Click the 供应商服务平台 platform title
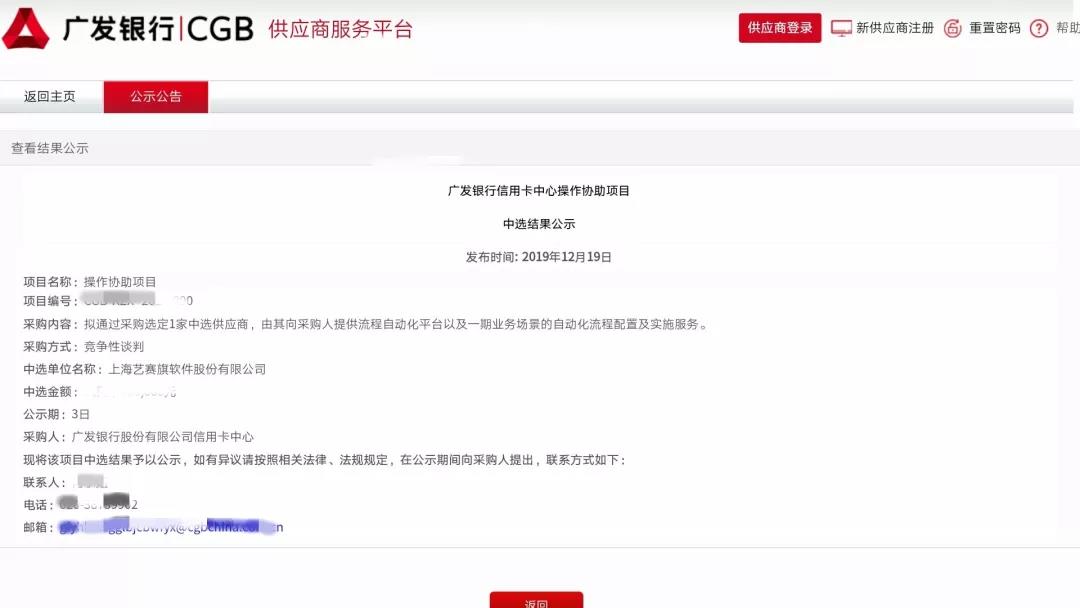Image resolution: width=1080 pixels, height=608 pixels. [x=340, y=28]
